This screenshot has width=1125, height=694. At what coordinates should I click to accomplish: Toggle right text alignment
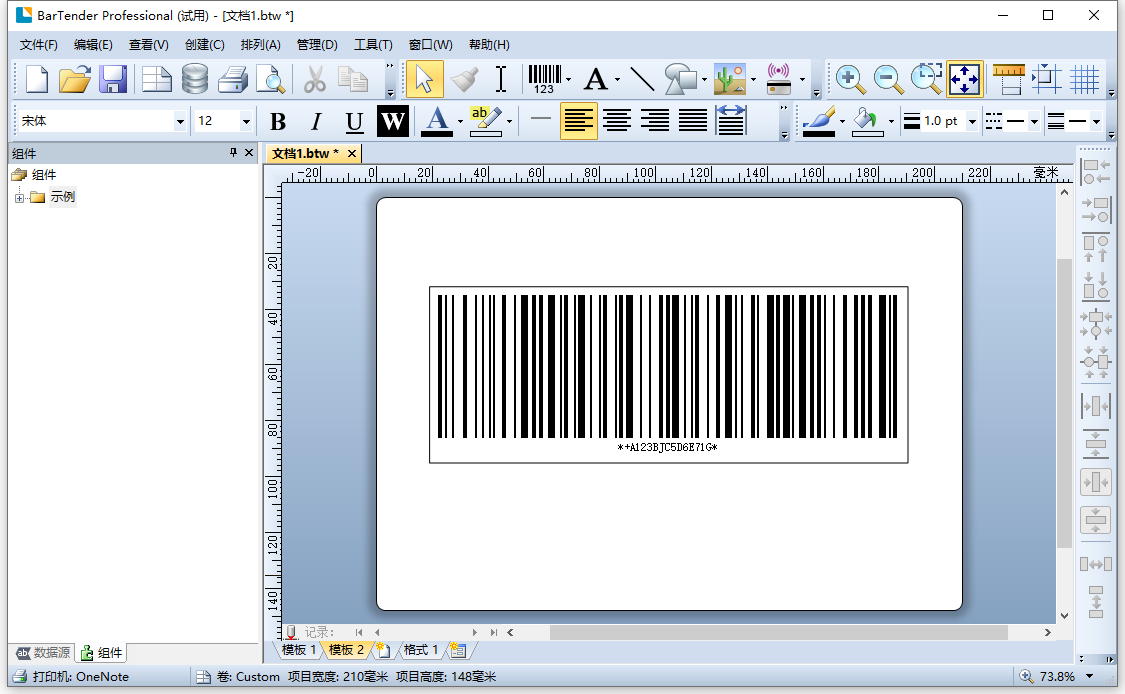[655, 121]
